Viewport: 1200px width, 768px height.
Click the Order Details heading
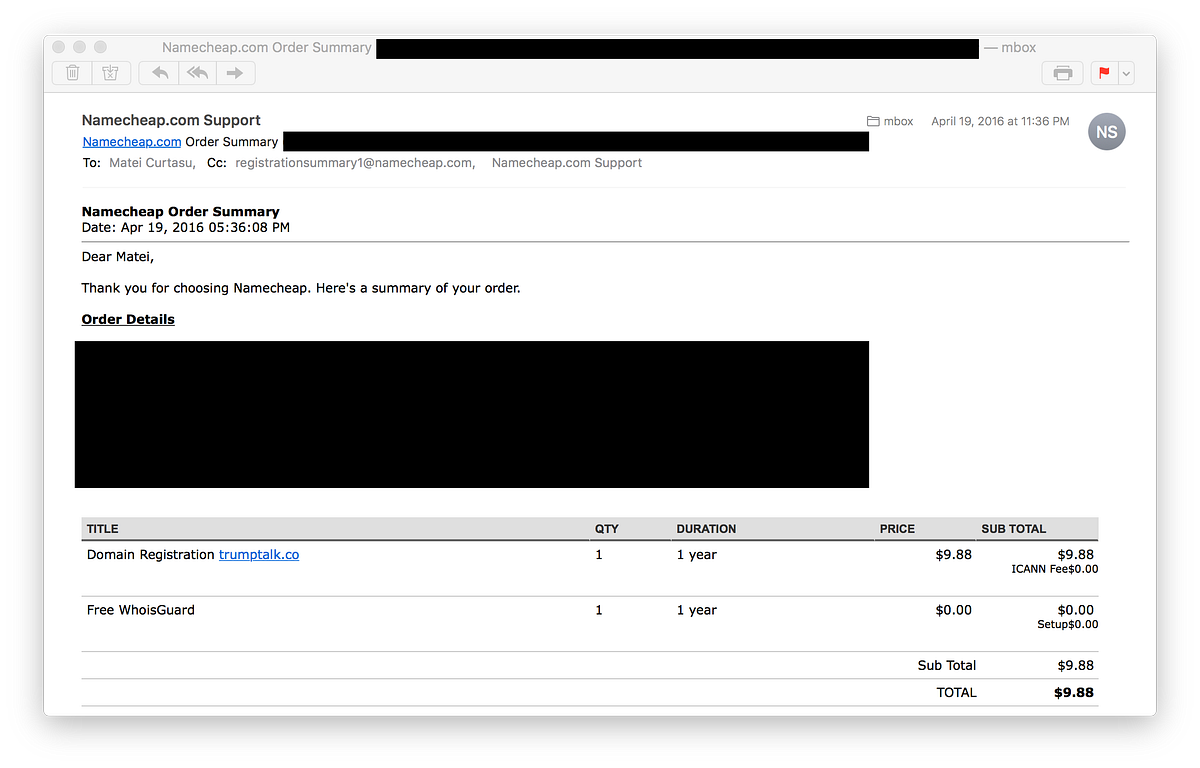(x=128, y=319)
